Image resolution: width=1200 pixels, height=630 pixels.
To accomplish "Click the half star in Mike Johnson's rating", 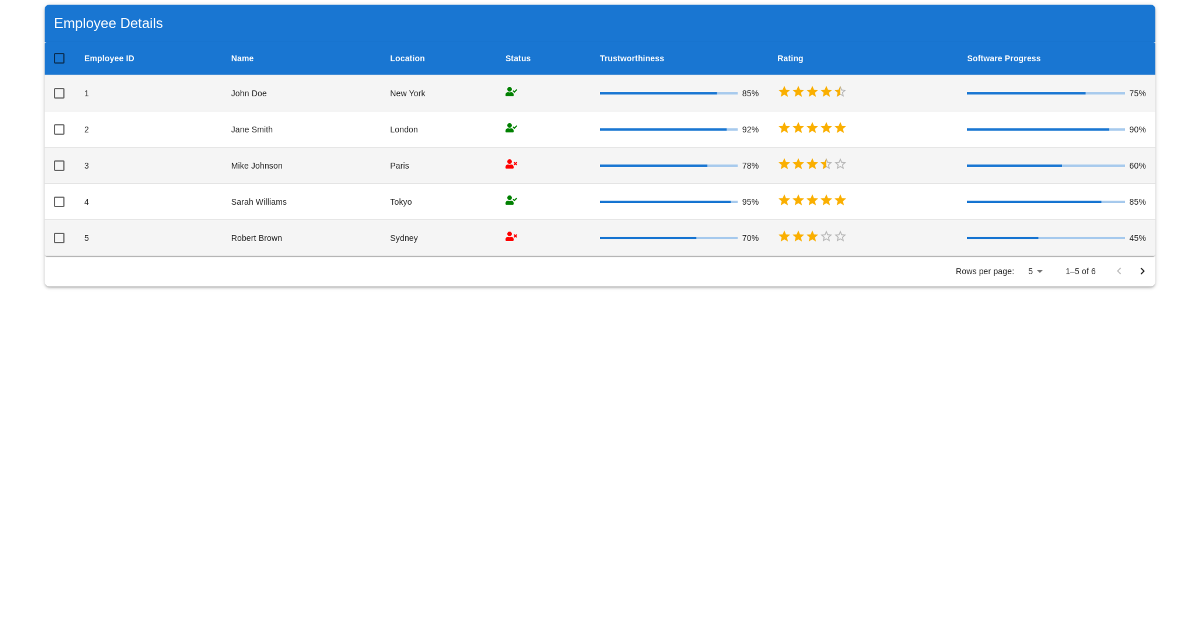I will point(827,163).
